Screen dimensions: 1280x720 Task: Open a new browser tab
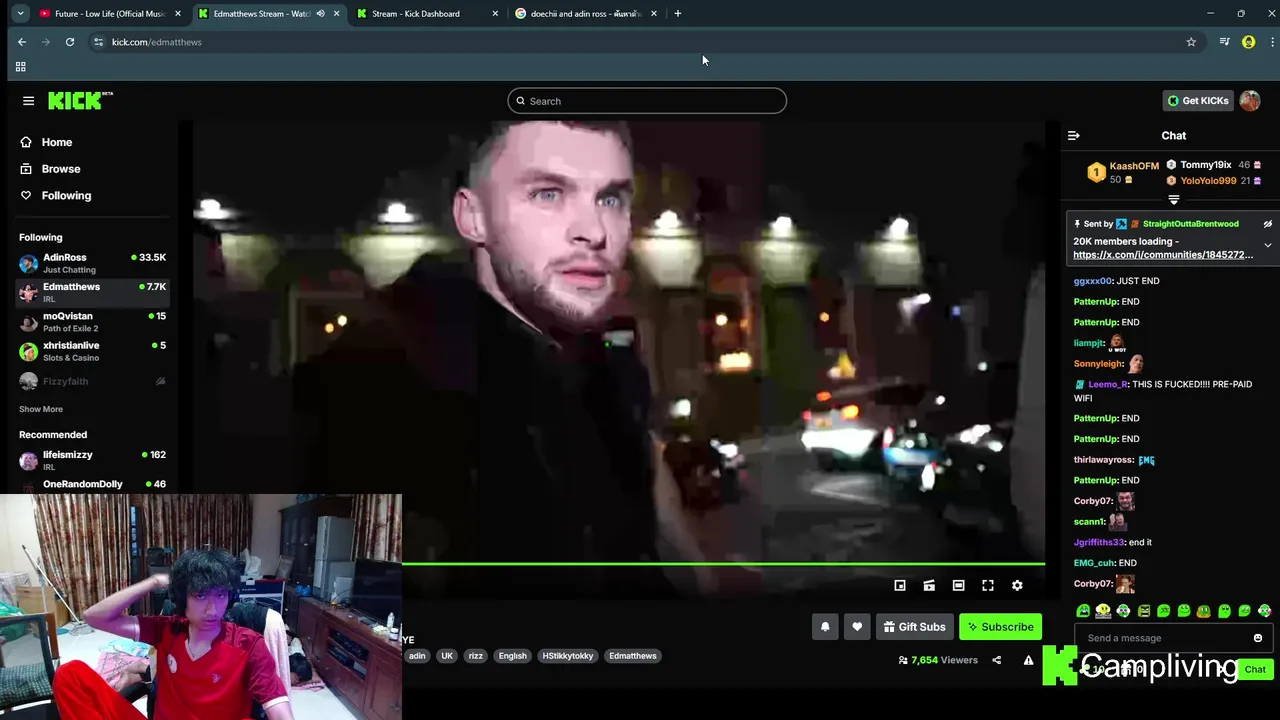(x=677, y=14)
